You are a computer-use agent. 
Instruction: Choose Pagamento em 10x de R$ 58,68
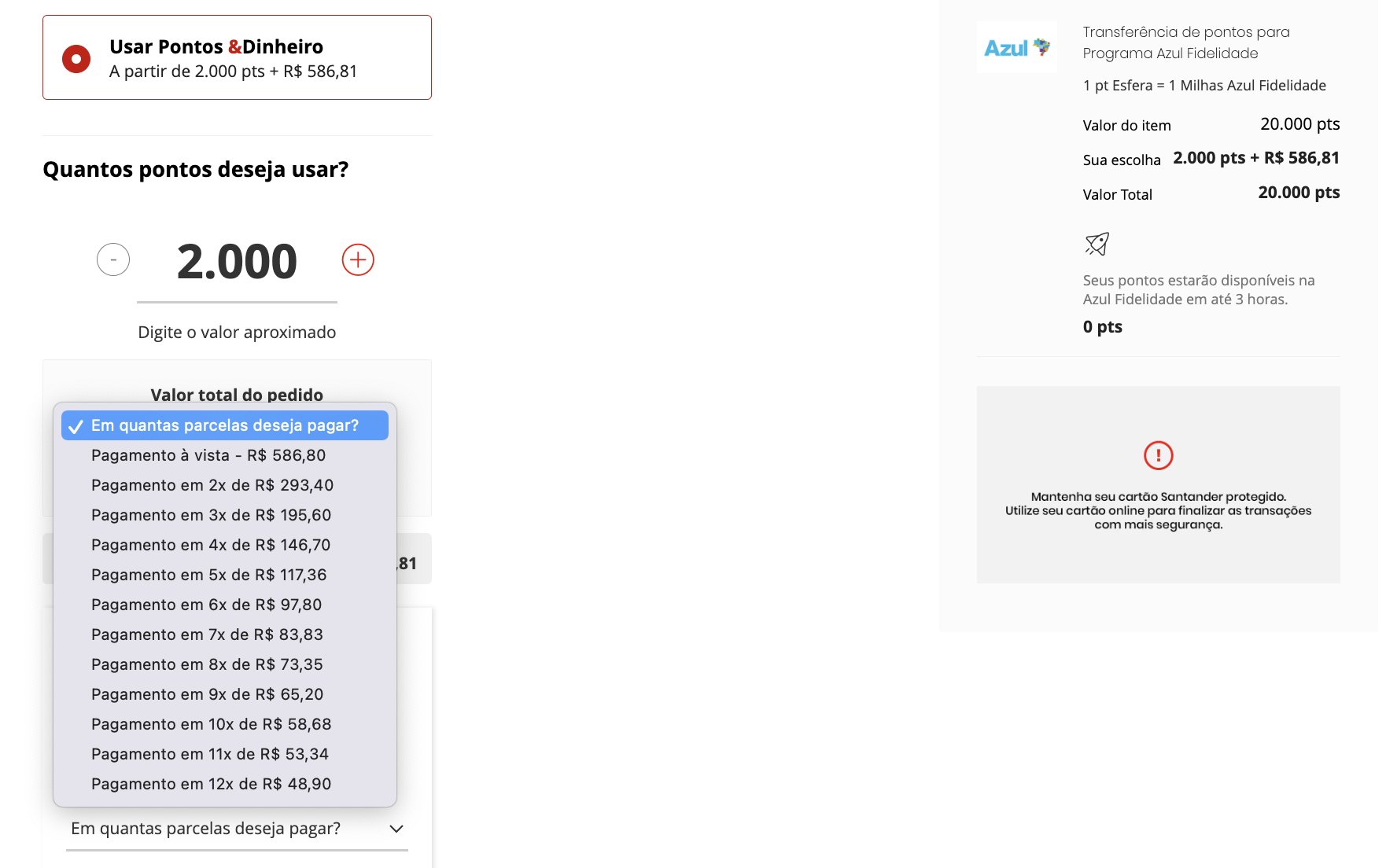(x=225, y=724)
